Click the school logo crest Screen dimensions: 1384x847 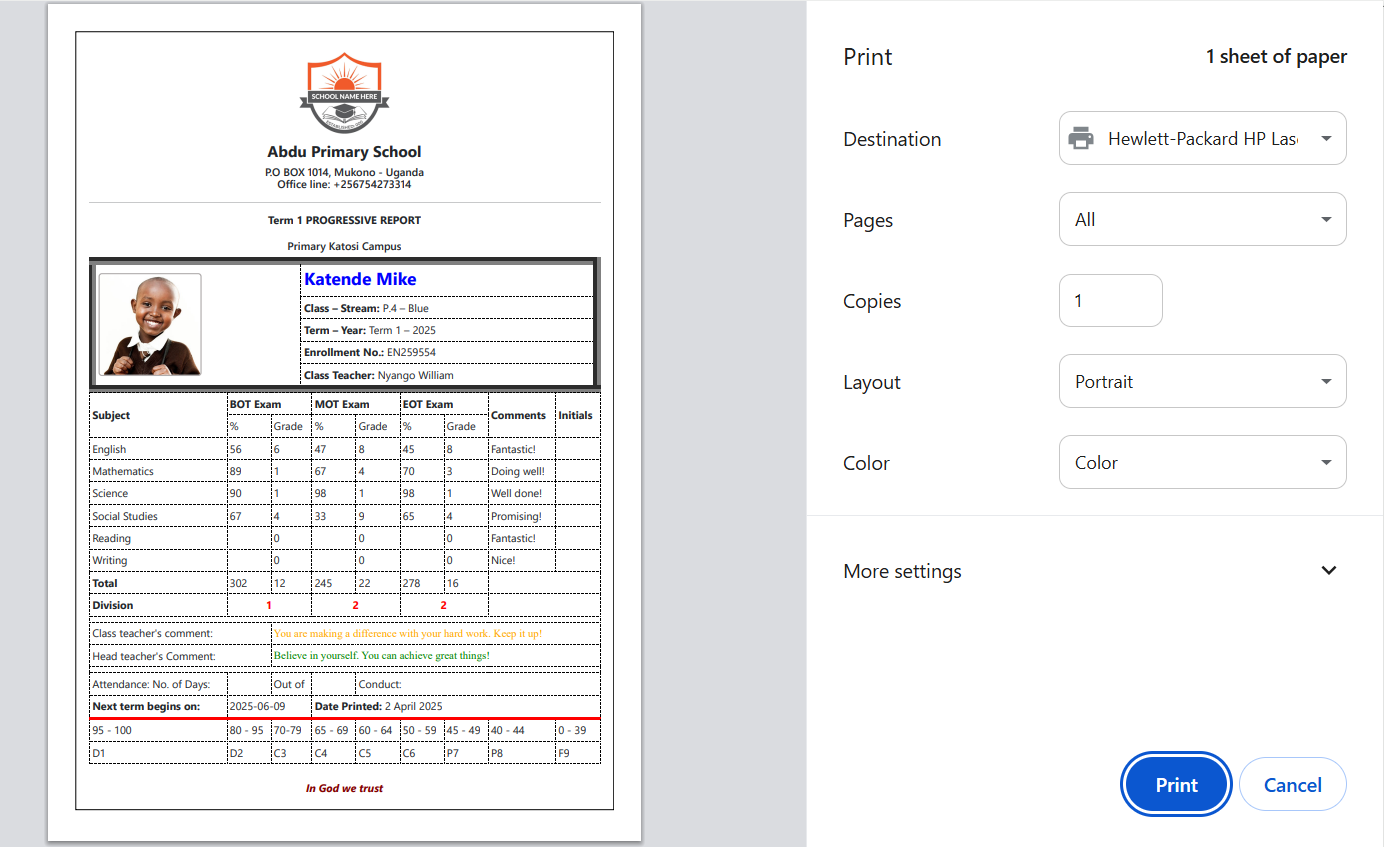(344, 94)
